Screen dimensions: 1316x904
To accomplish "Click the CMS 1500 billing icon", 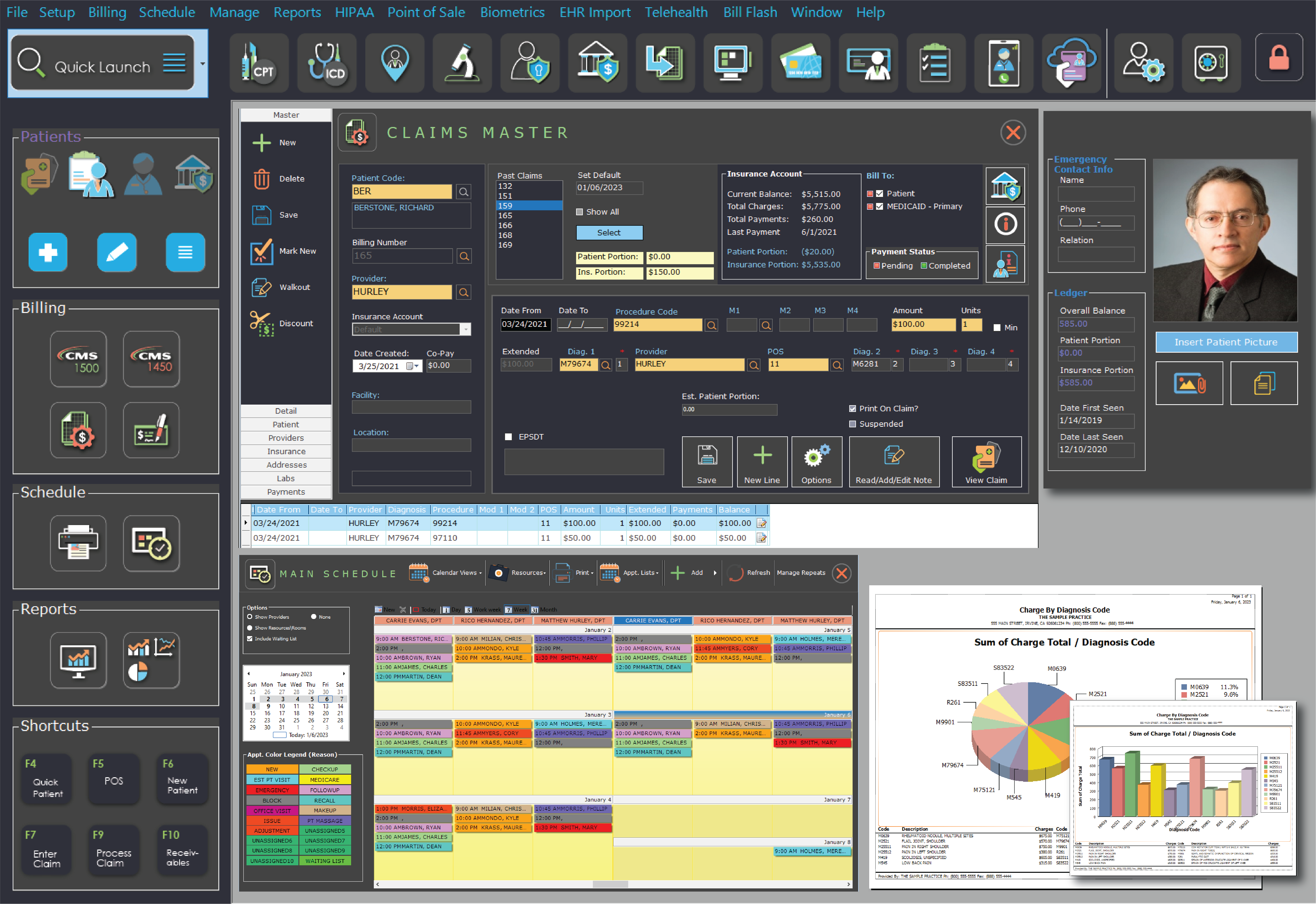I will (x=78, y=360).
